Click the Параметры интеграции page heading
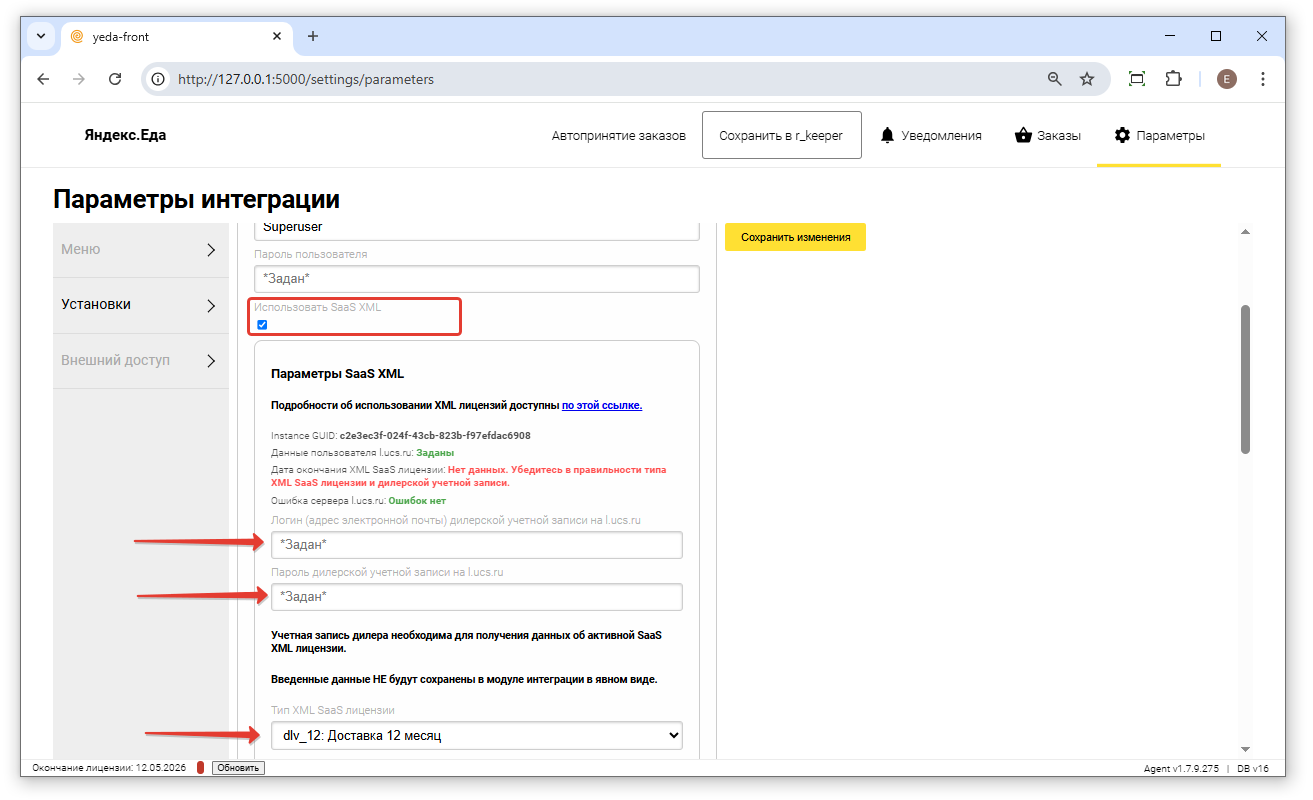This screenshot has height=800, width=1313. 197,199
